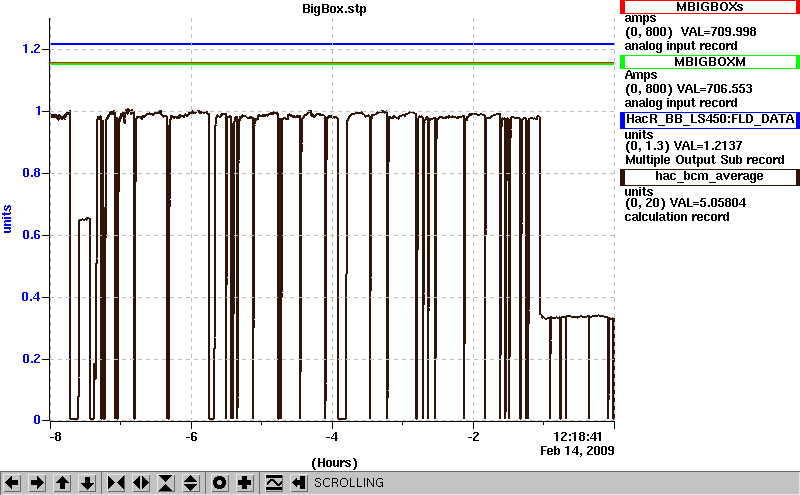
Task: Click the vertical 'units' y-axis label
Action: click(7, 219)
